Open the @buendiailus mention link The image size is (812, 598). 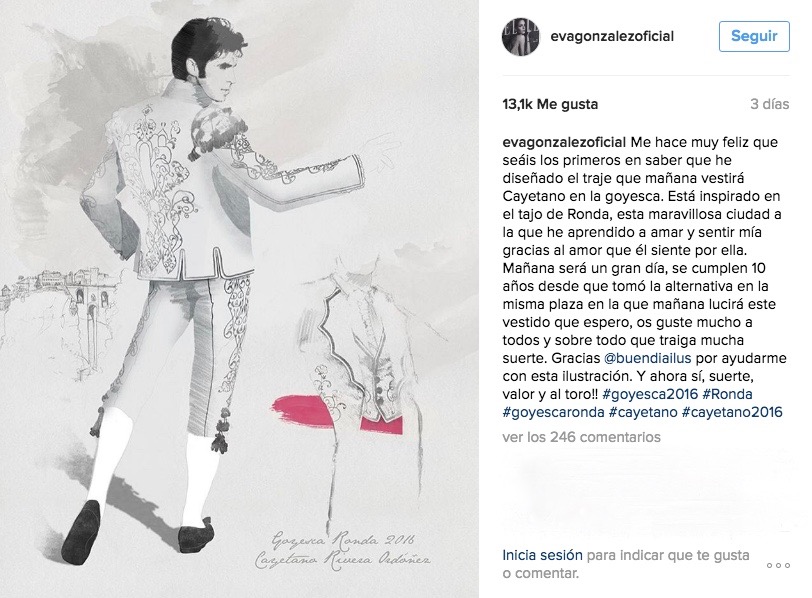(647, 358)
